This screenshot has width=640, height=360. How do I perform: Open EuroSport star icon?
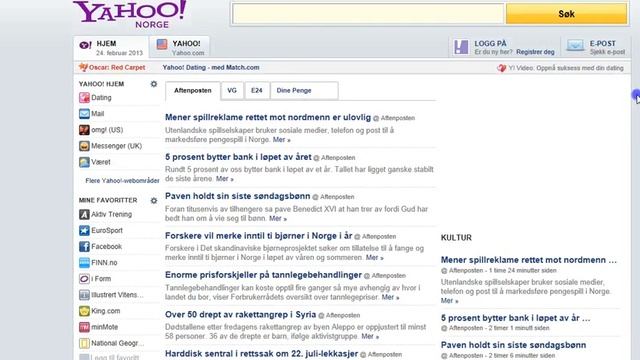tap(84, 231)
